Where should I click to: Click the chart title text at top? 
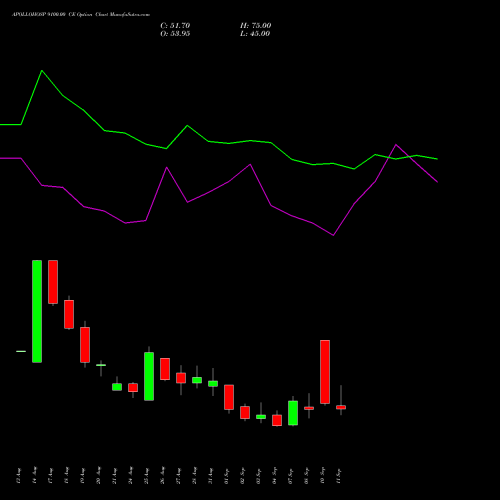pos(81,15)
